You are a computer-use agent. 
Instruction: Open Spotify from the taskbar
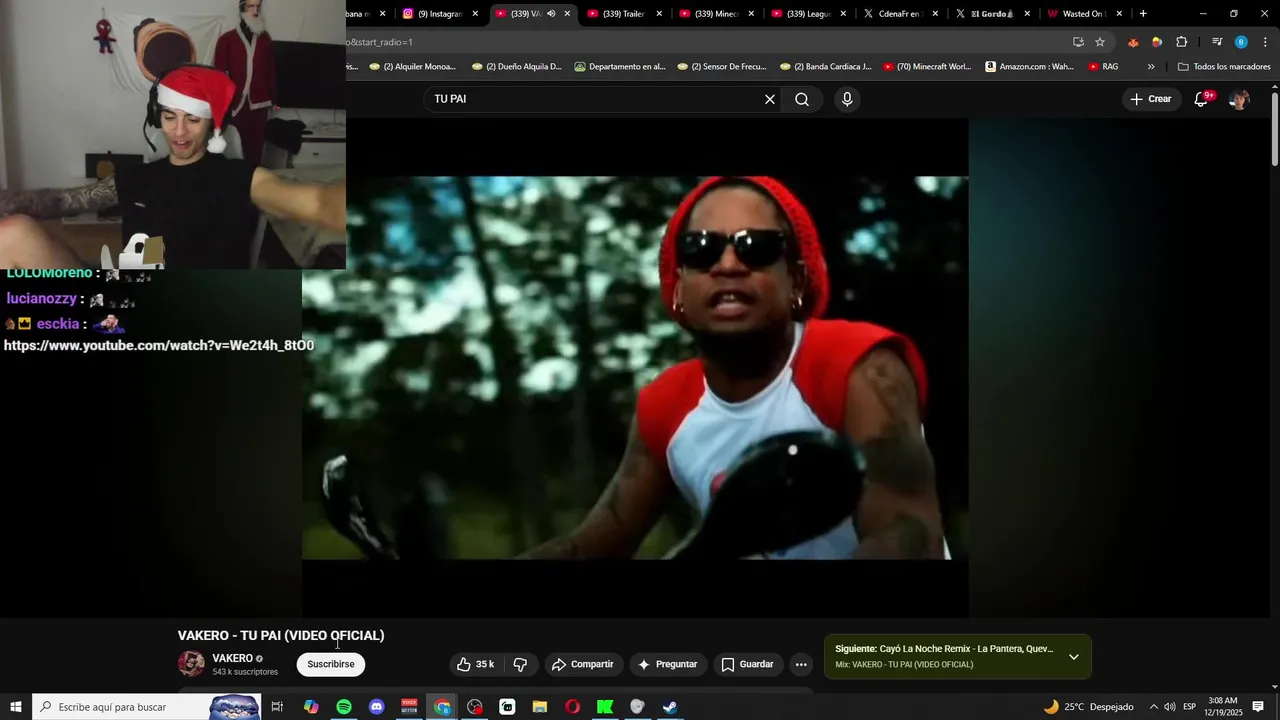[x=344, y=707]
